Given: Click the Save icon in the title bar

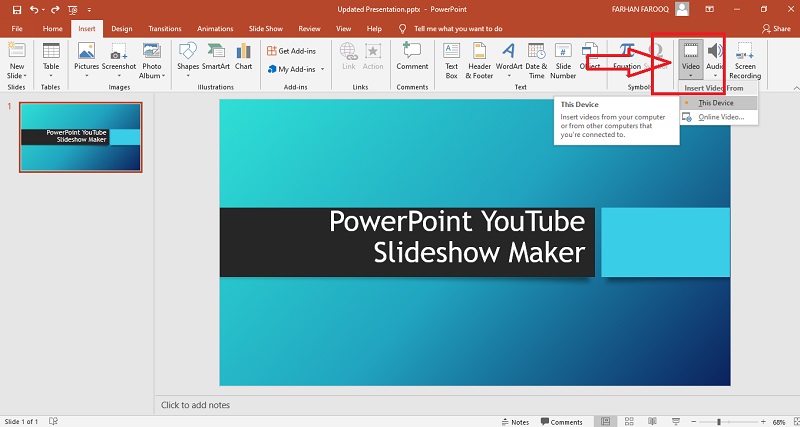Looking at the screenshot, I should pyautogui.click(x=17, y=10).
